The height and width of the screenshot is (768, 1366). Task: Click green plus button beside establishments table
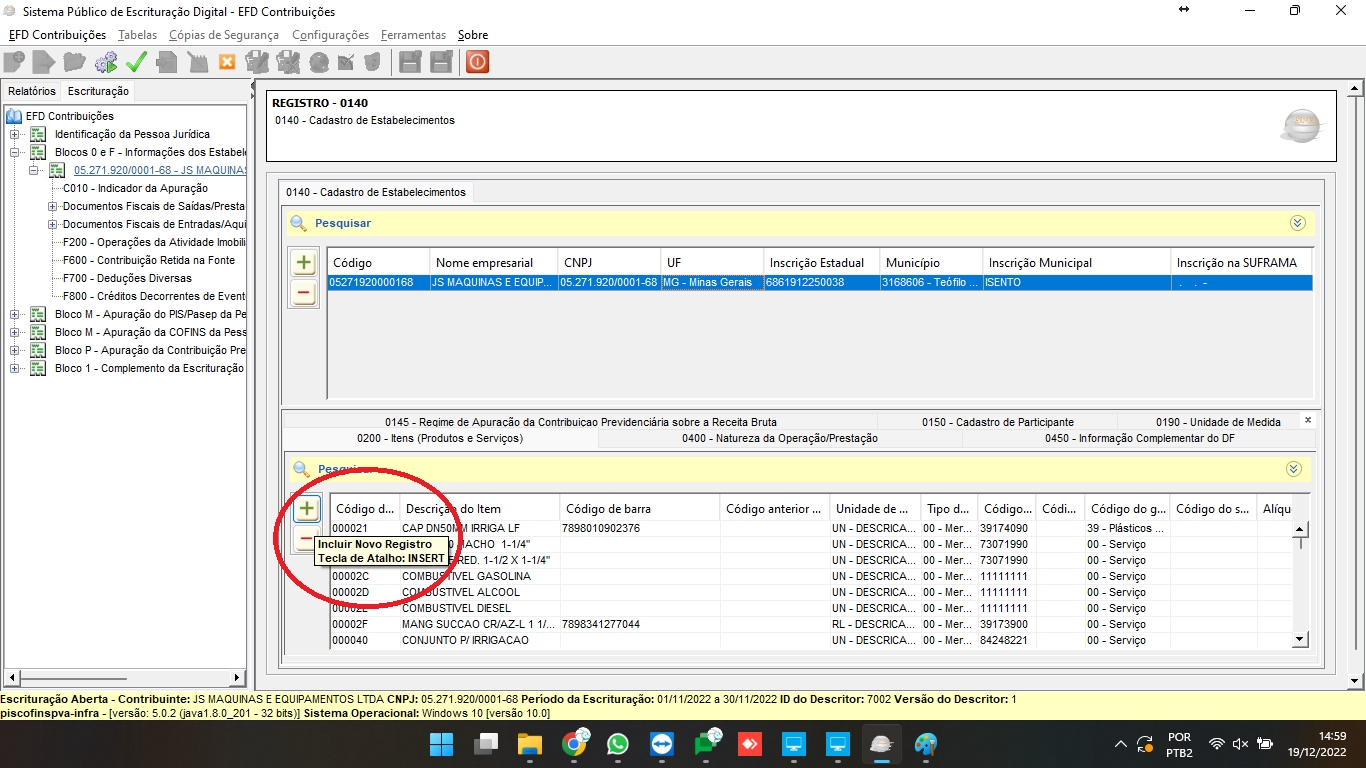[303, 263]
